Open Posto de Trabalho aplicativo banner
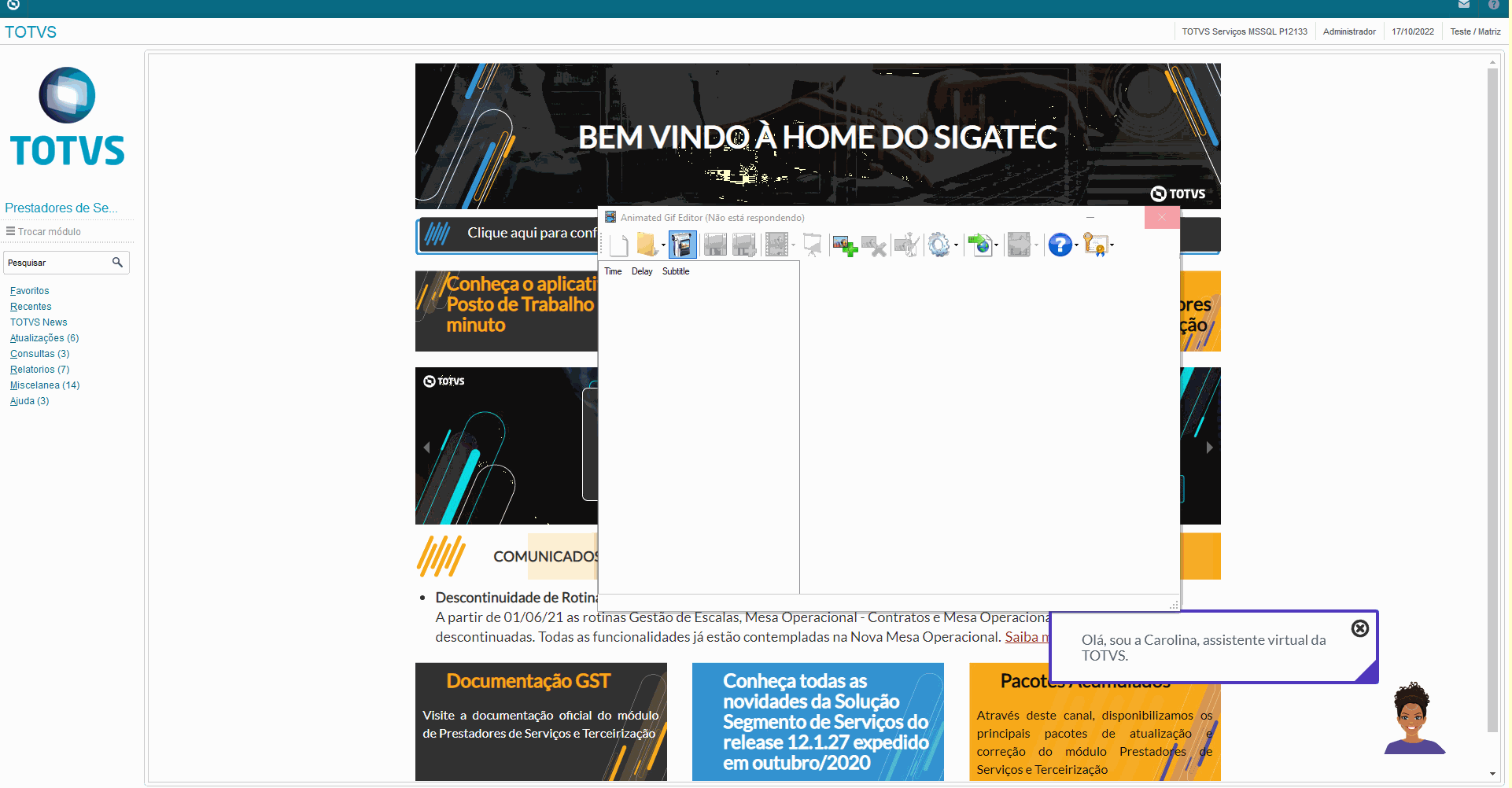 click(507, 311)
